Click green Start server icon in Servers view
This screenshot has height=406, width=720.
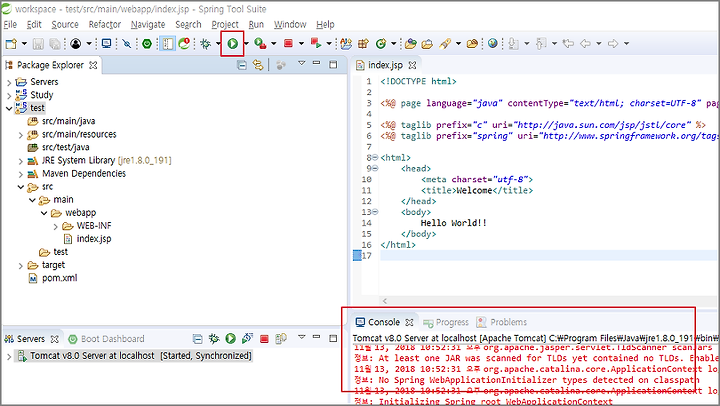pyautogui.click(x=231, y=339)
